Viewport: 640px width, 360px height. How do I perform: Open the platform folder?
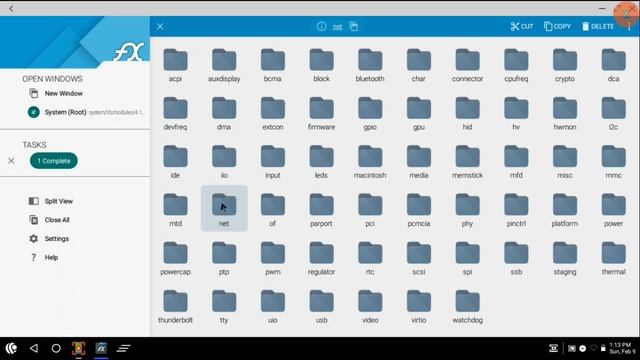coord(564,210)
